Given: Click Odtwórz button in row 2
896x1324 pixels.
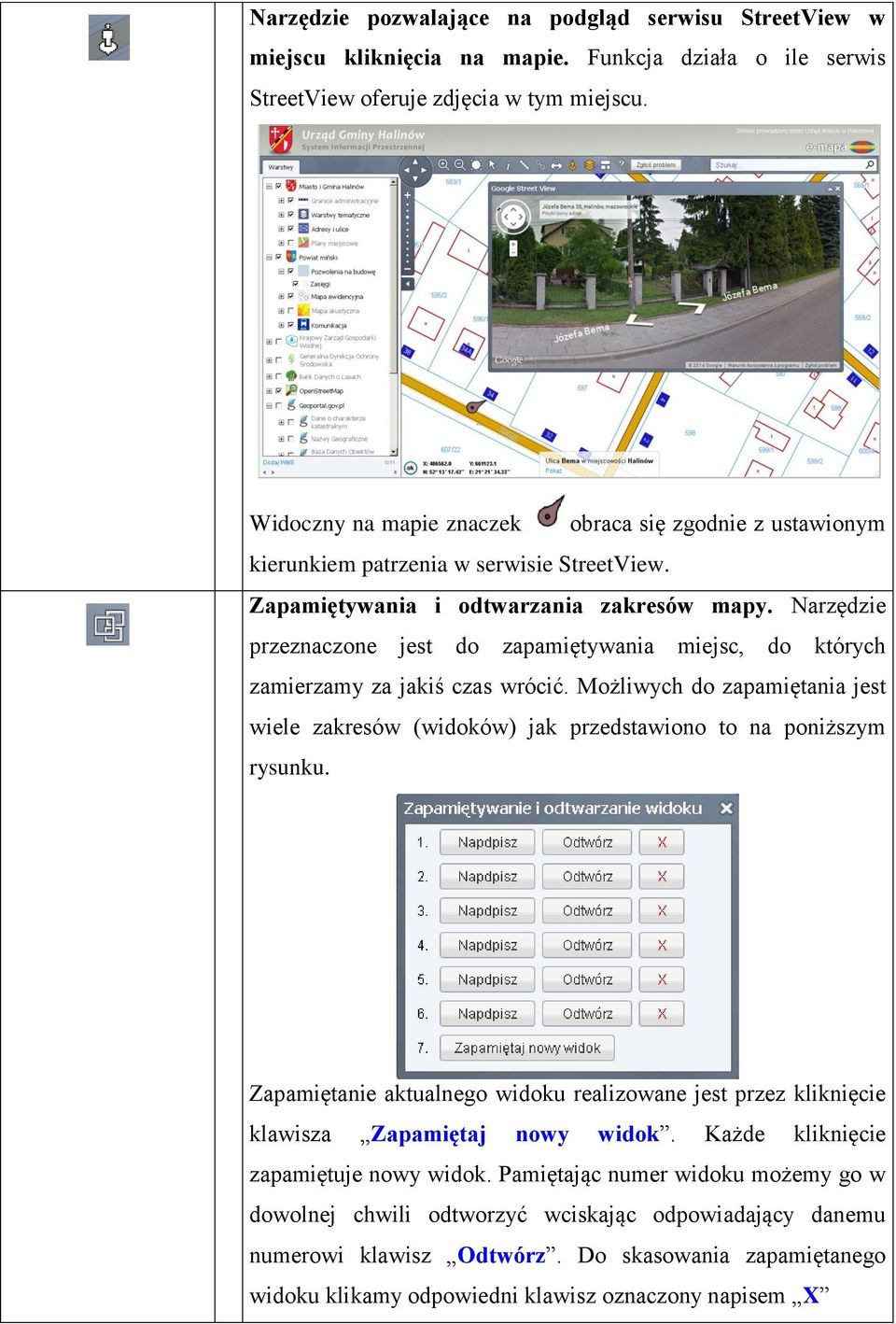Looking at the screenshot, I should (588, 877).
